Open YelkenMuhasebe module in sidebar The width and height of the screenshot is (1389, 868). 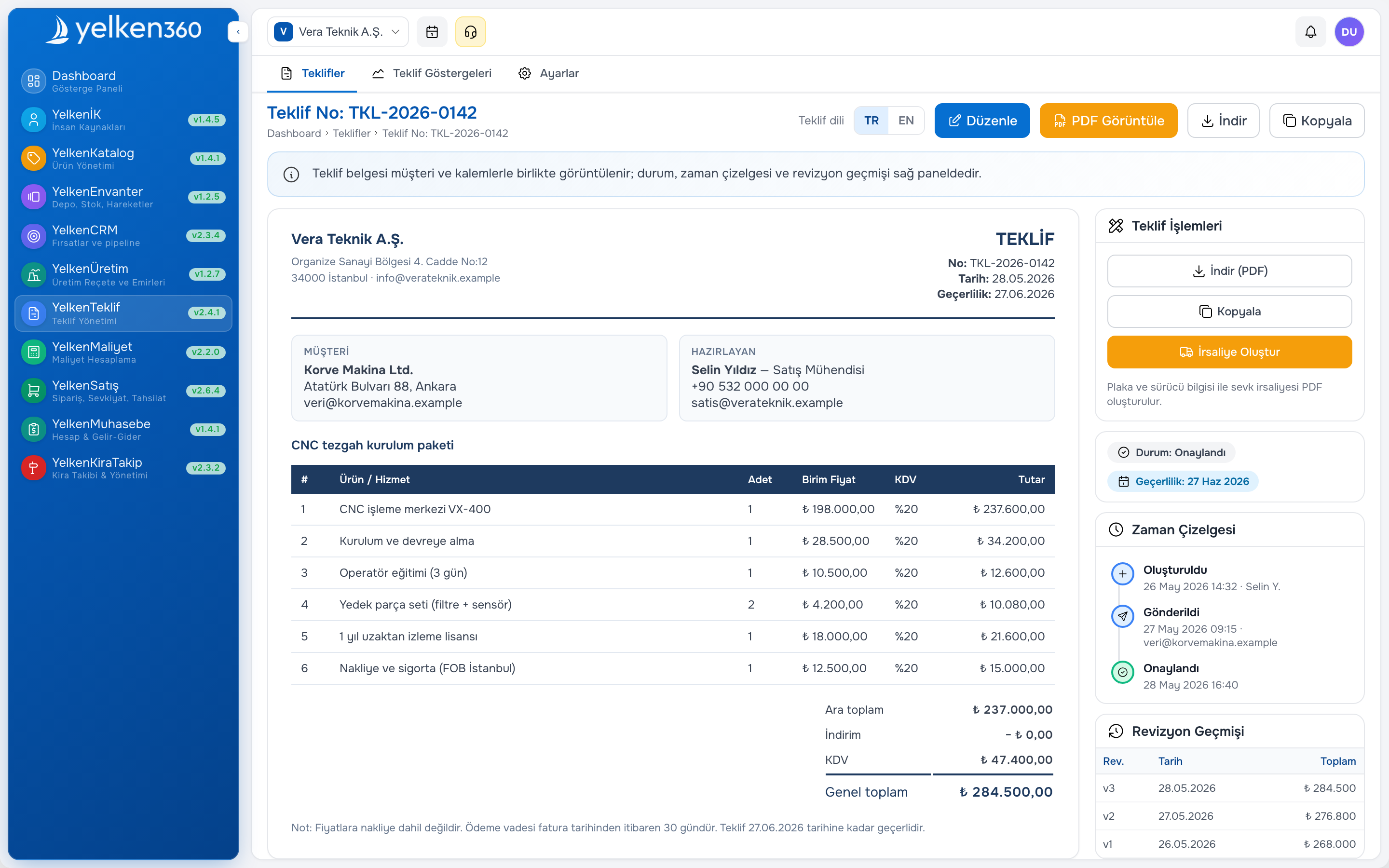pos(123,429)
